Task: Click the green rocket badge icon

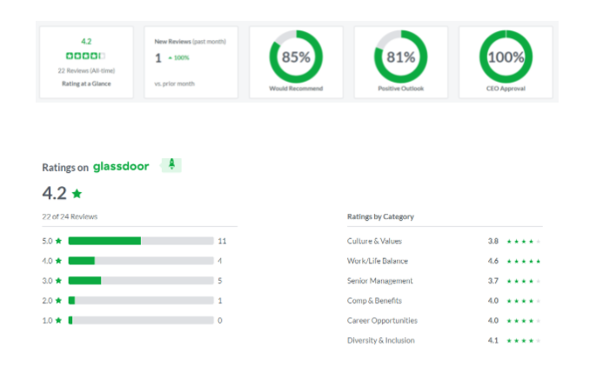Action: tap(171, 165)
